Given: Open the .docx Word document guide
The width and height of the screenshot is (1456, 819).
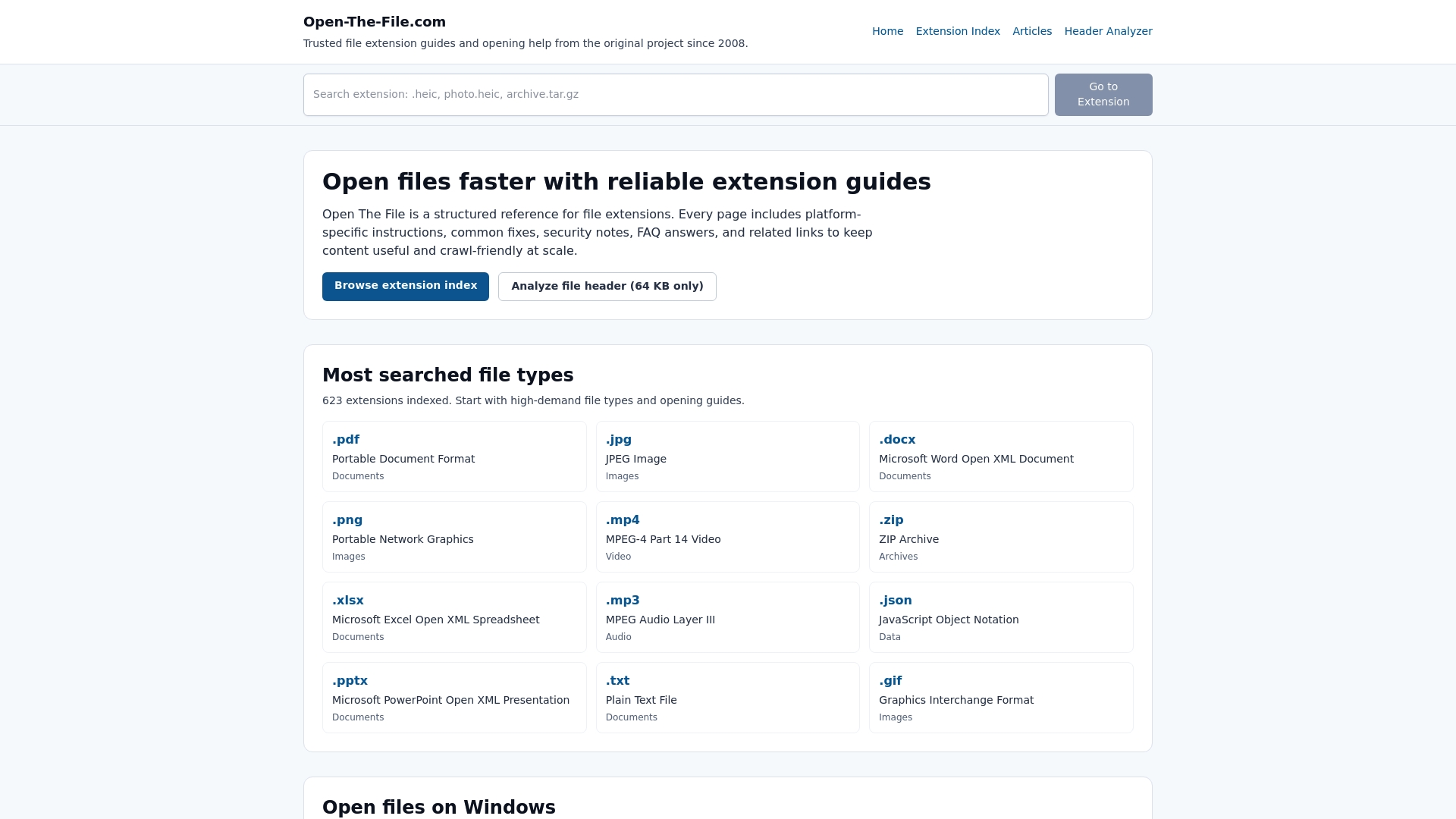Looking at the screenshot, I should coord(897,440).
